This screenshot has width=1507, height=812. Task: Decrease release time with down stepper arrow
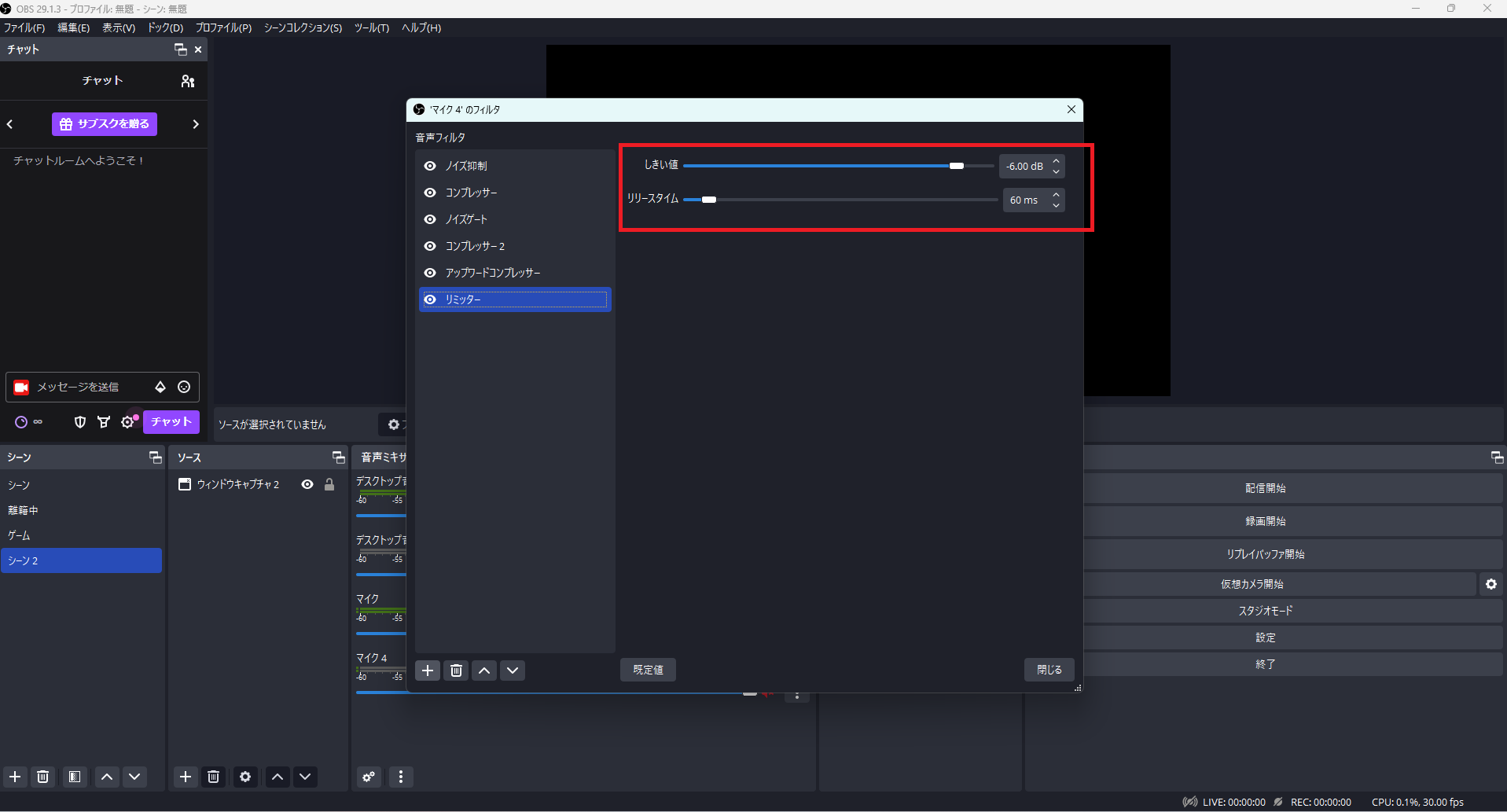[x=1057, y=205]
